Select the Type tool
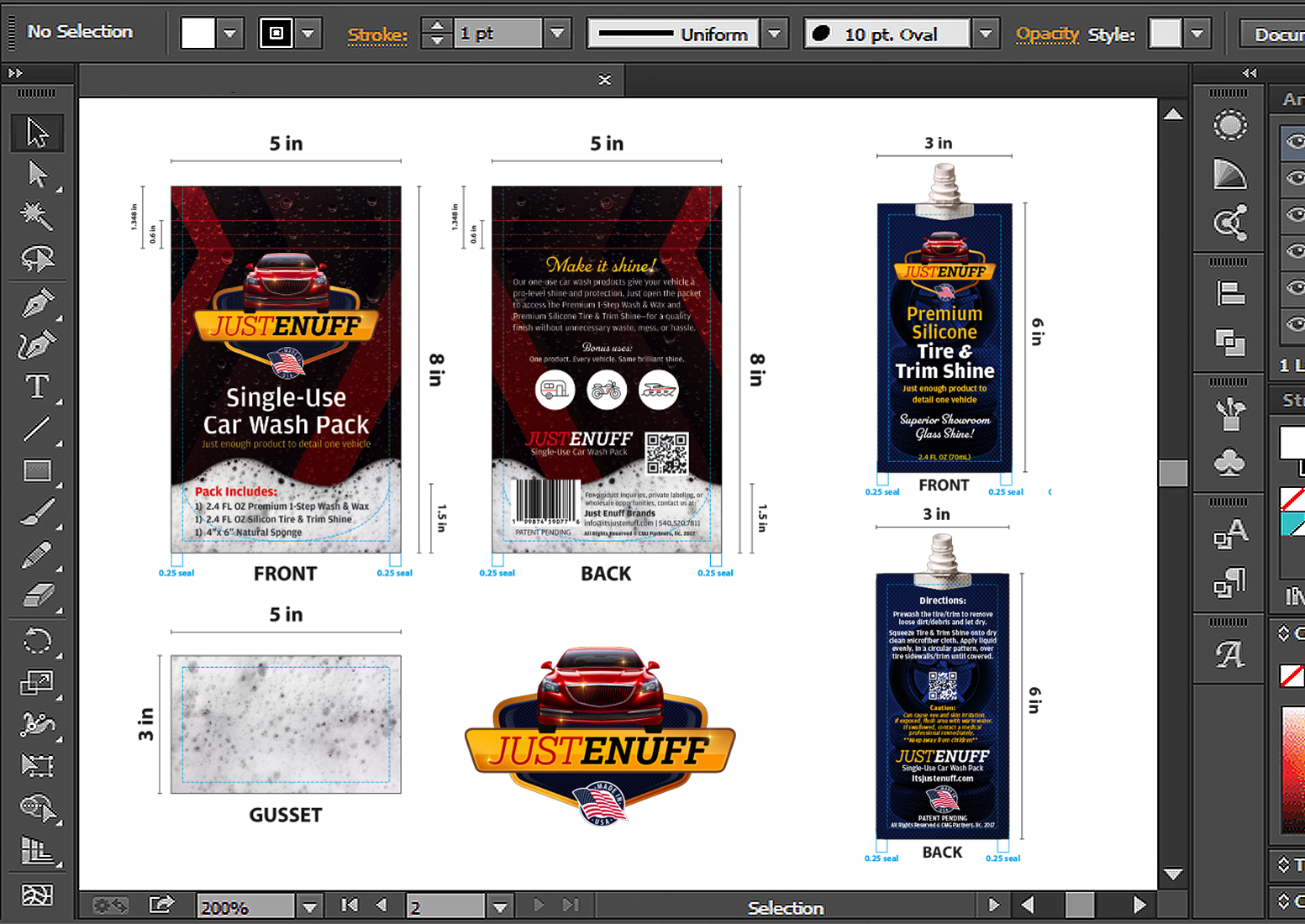 tap(37, 387)
